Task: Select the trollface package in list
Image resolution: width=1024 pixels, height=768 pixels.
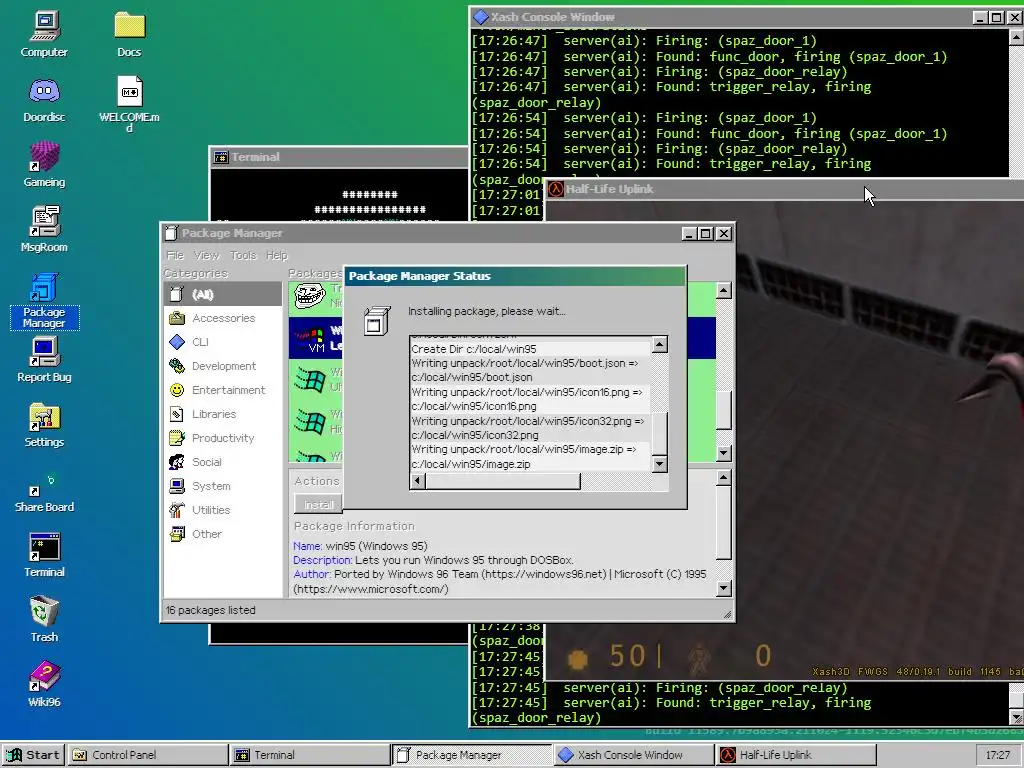Action: (315, 297)
